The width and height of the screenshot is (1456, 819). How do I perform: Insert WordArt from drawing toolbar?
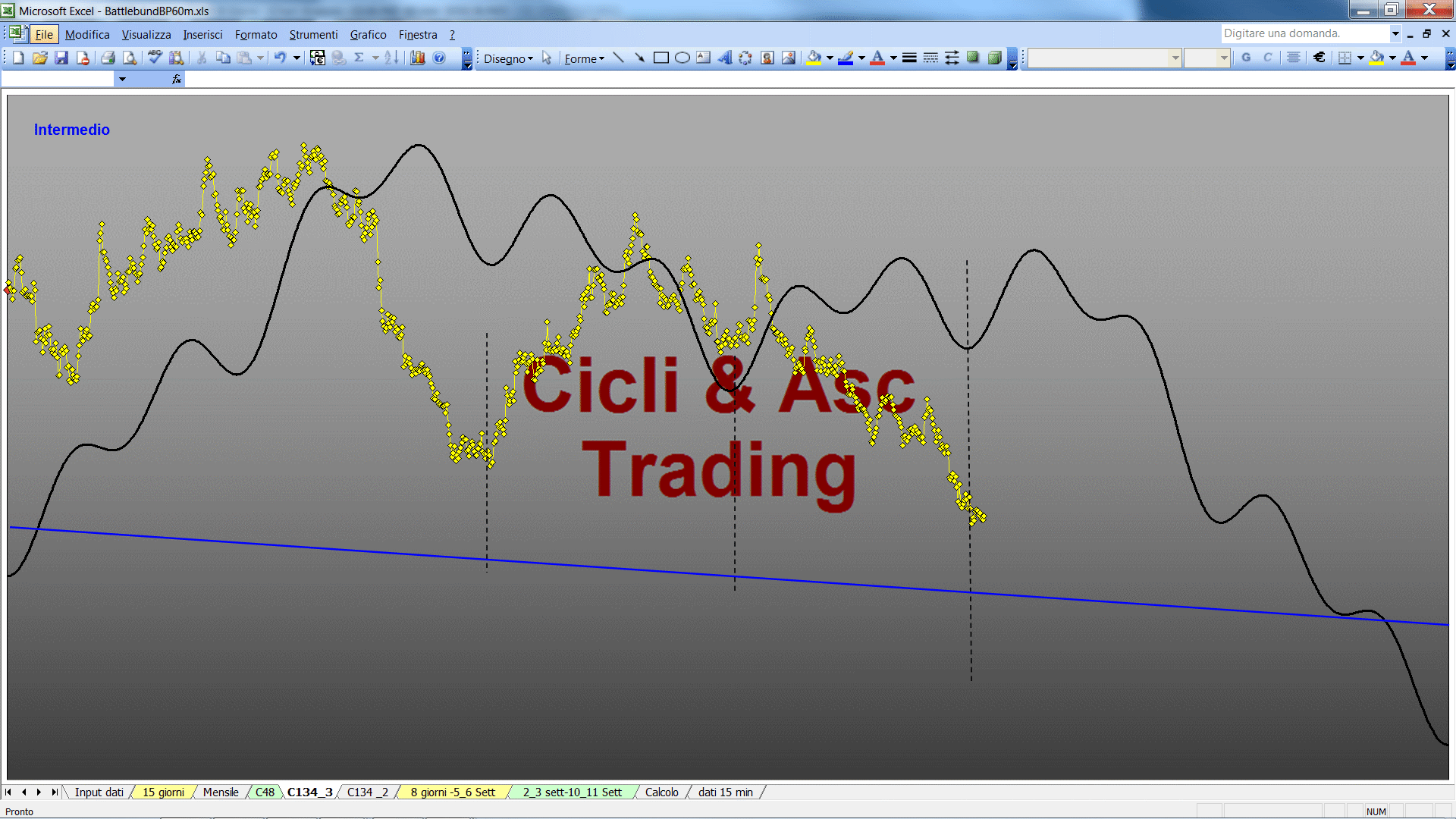click(724, 58)
